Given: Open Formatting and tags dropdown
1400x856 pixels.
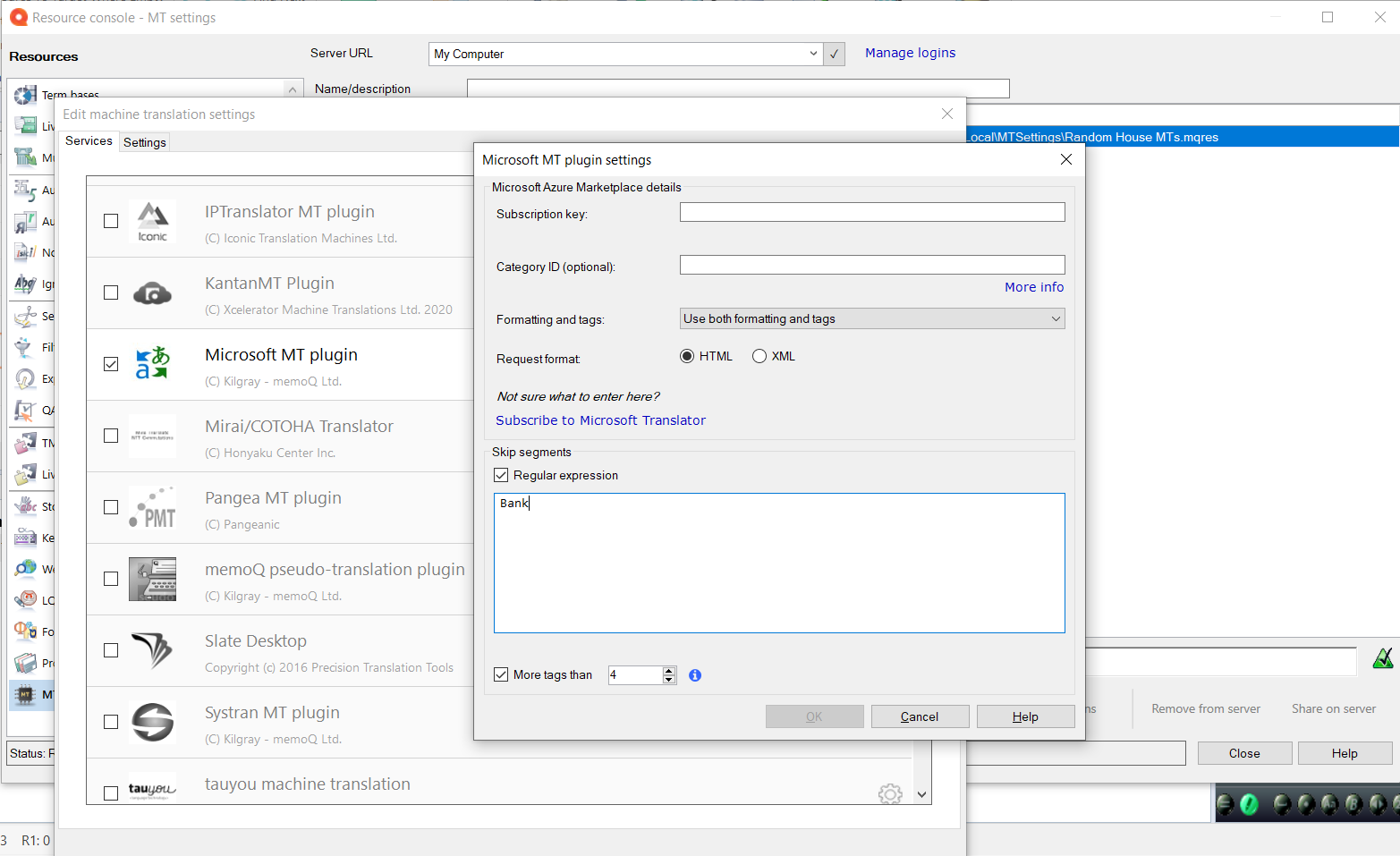Looking at the screenshot, I should (x=872, y=318).
